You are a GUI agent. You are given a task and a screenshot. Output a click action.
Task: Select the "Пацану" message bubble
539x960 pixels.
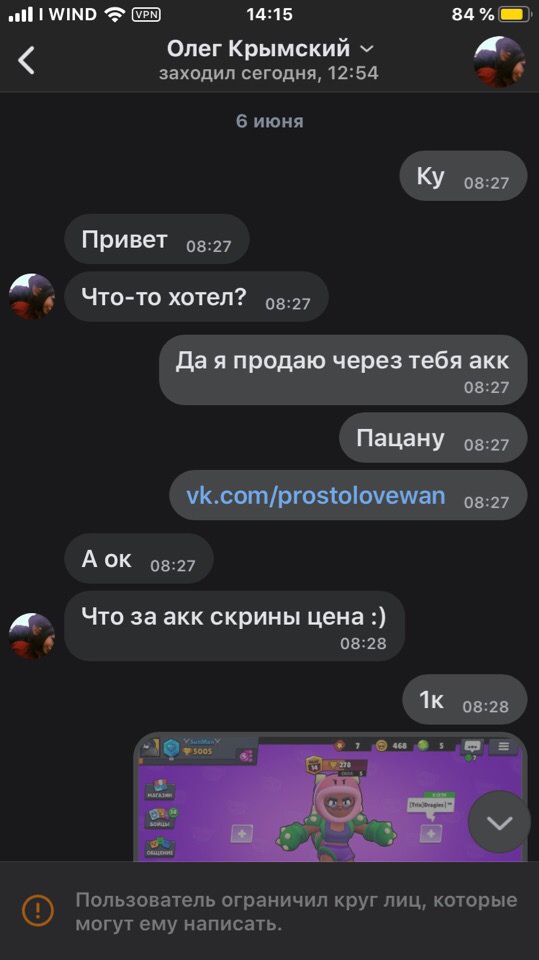433,438
